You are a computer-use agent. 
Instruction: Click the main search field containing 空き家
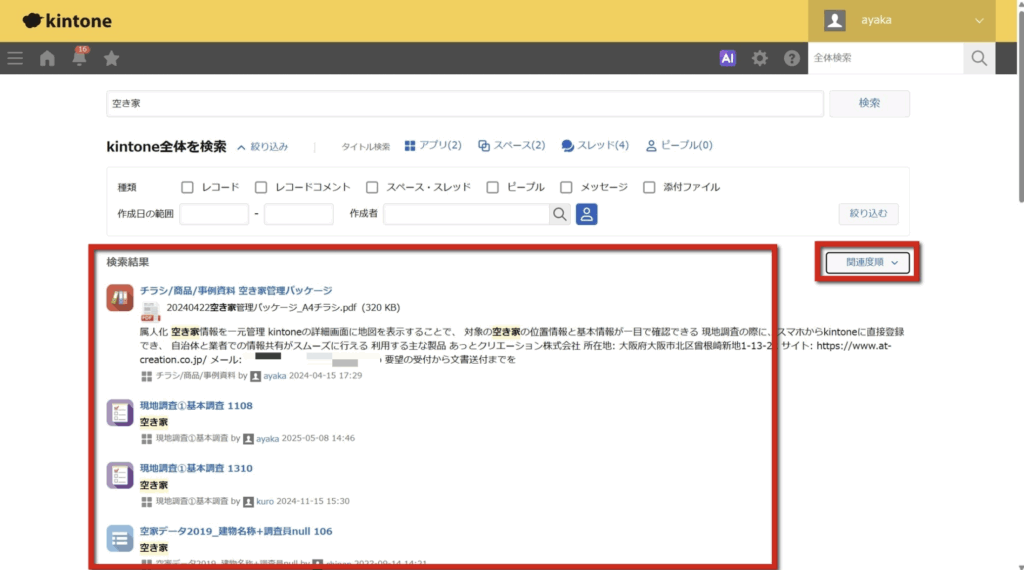coord(465,103)
